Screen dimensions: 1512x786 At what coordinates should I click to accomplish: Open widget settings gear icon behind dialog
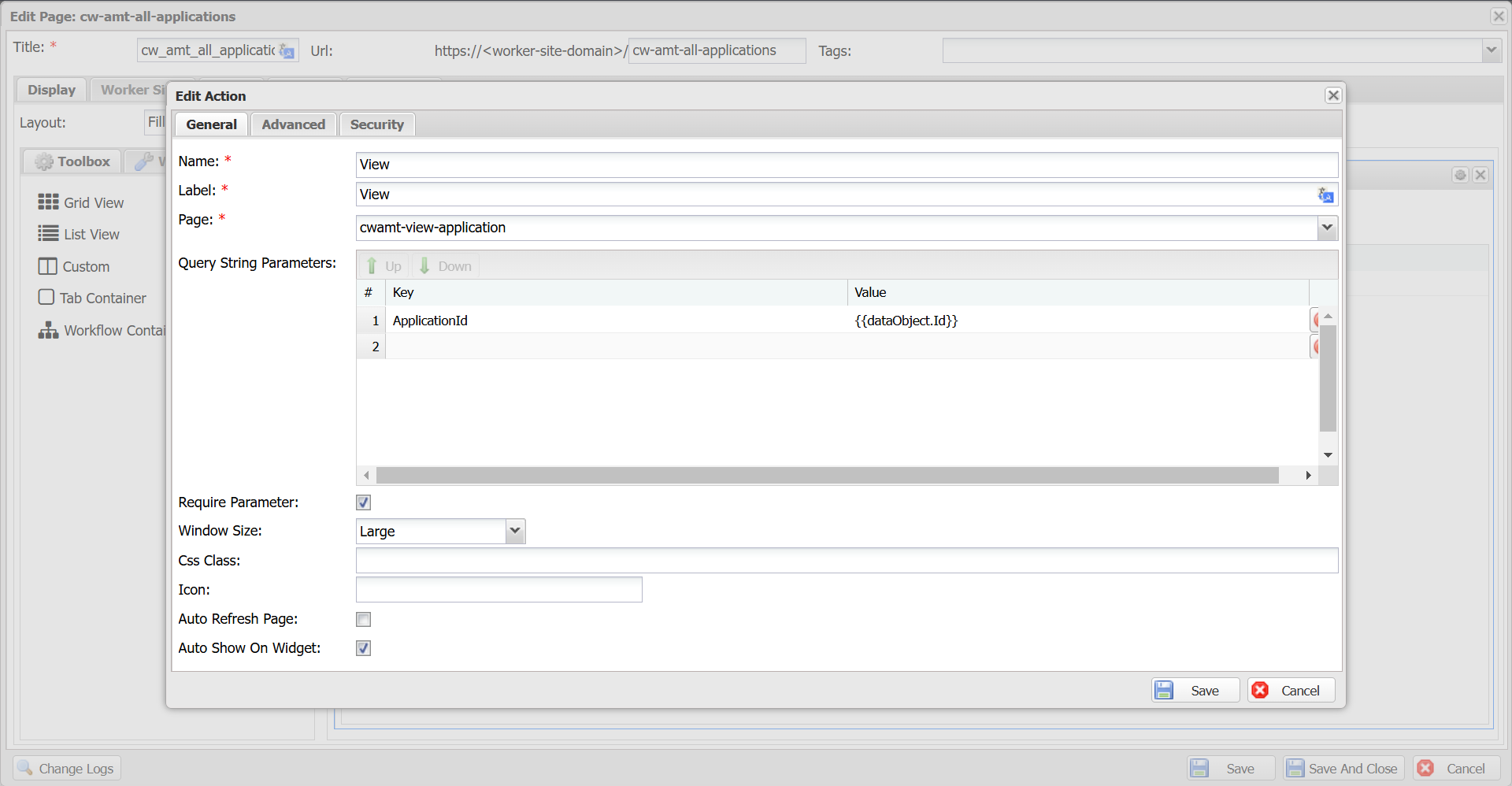click(x=1460, y=175)
